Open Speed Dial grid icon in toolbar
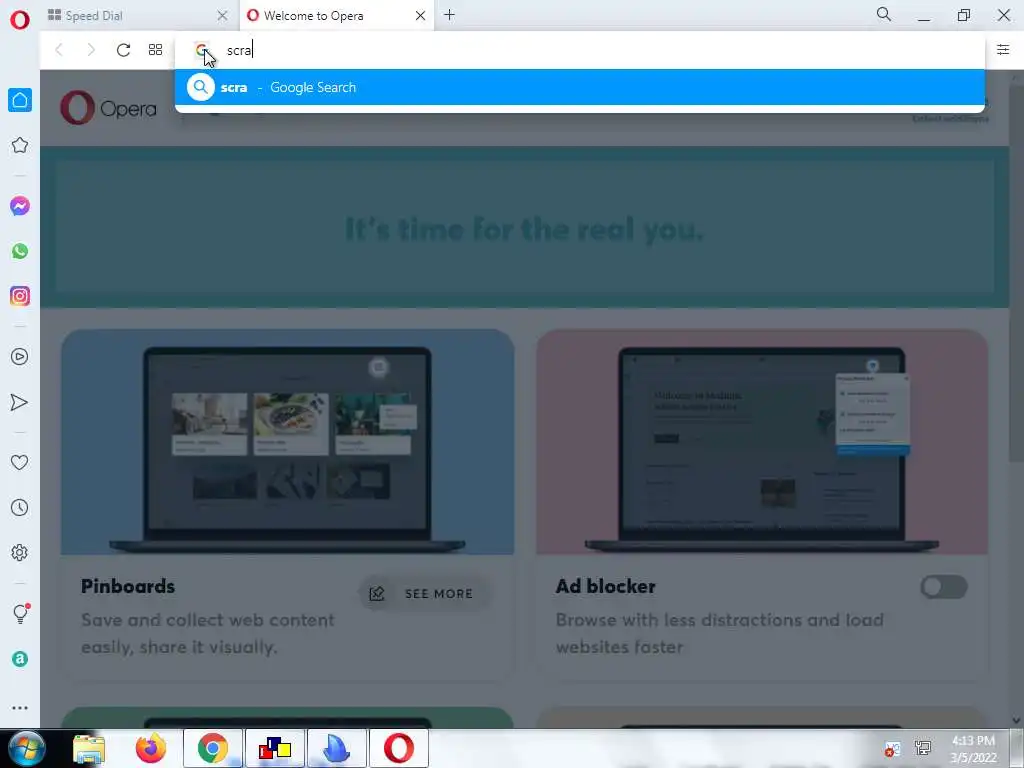The height and width of the screenshot is (768, 1024). click(x=155, y=50)
